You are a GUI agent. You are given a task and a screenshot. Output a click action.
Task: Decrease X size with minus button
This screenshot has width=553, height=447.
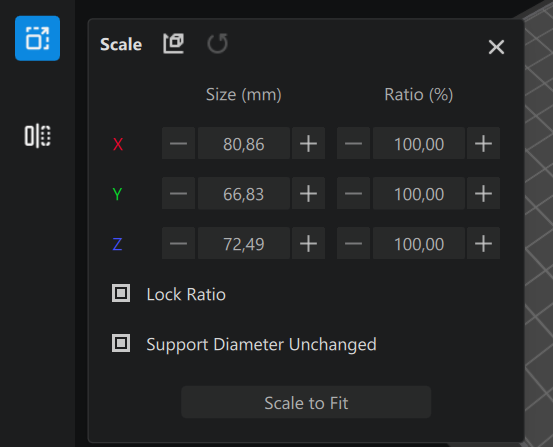(178, 143)
